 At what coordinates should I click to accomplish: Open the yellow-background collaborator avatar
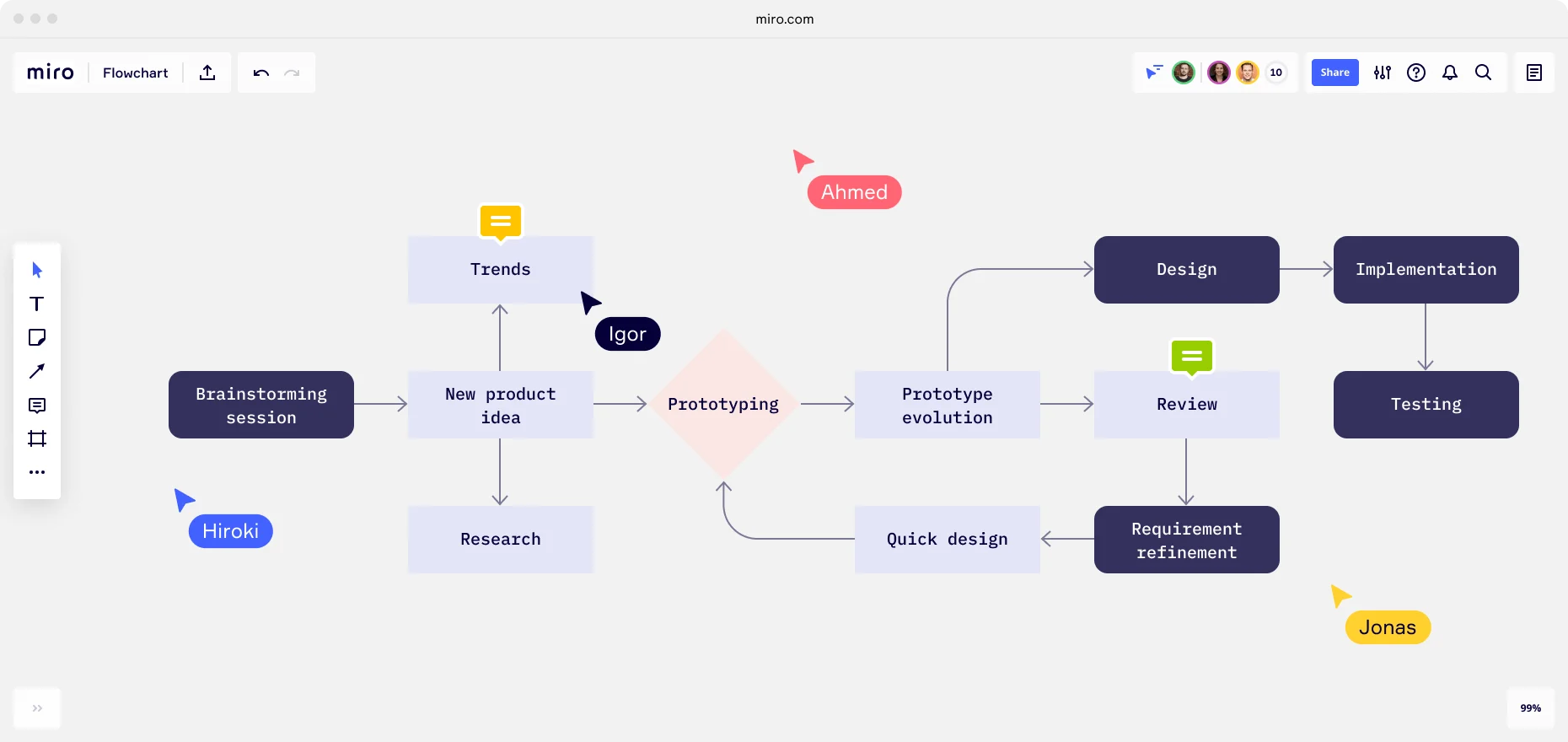click(x=1248, y=73)
